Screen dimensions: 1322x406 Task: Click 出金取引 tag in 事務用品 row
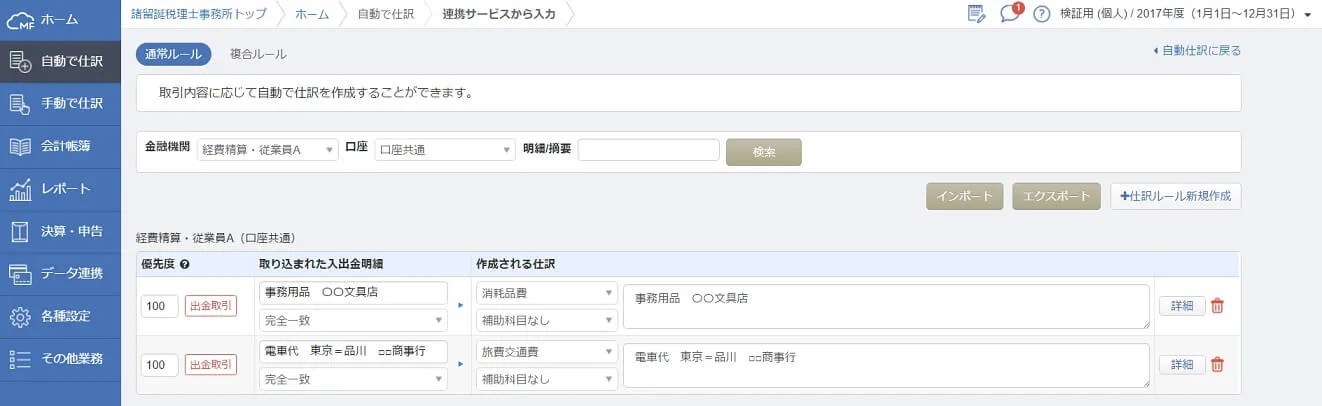(x=211, y=306)
